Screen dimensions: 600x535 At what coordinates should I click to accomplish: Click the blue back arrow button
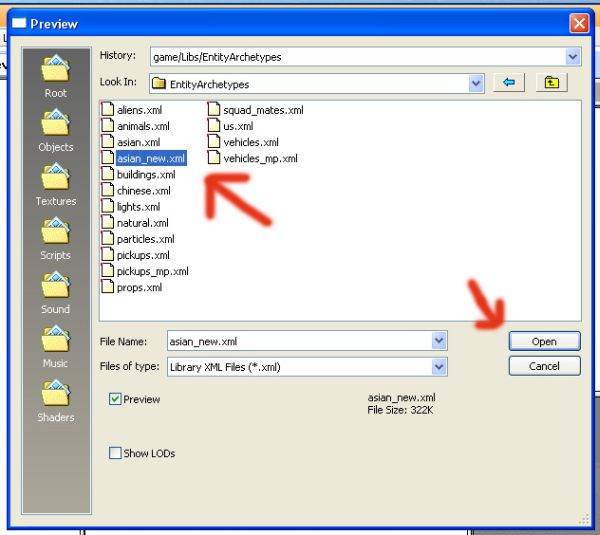click(509, 83)
